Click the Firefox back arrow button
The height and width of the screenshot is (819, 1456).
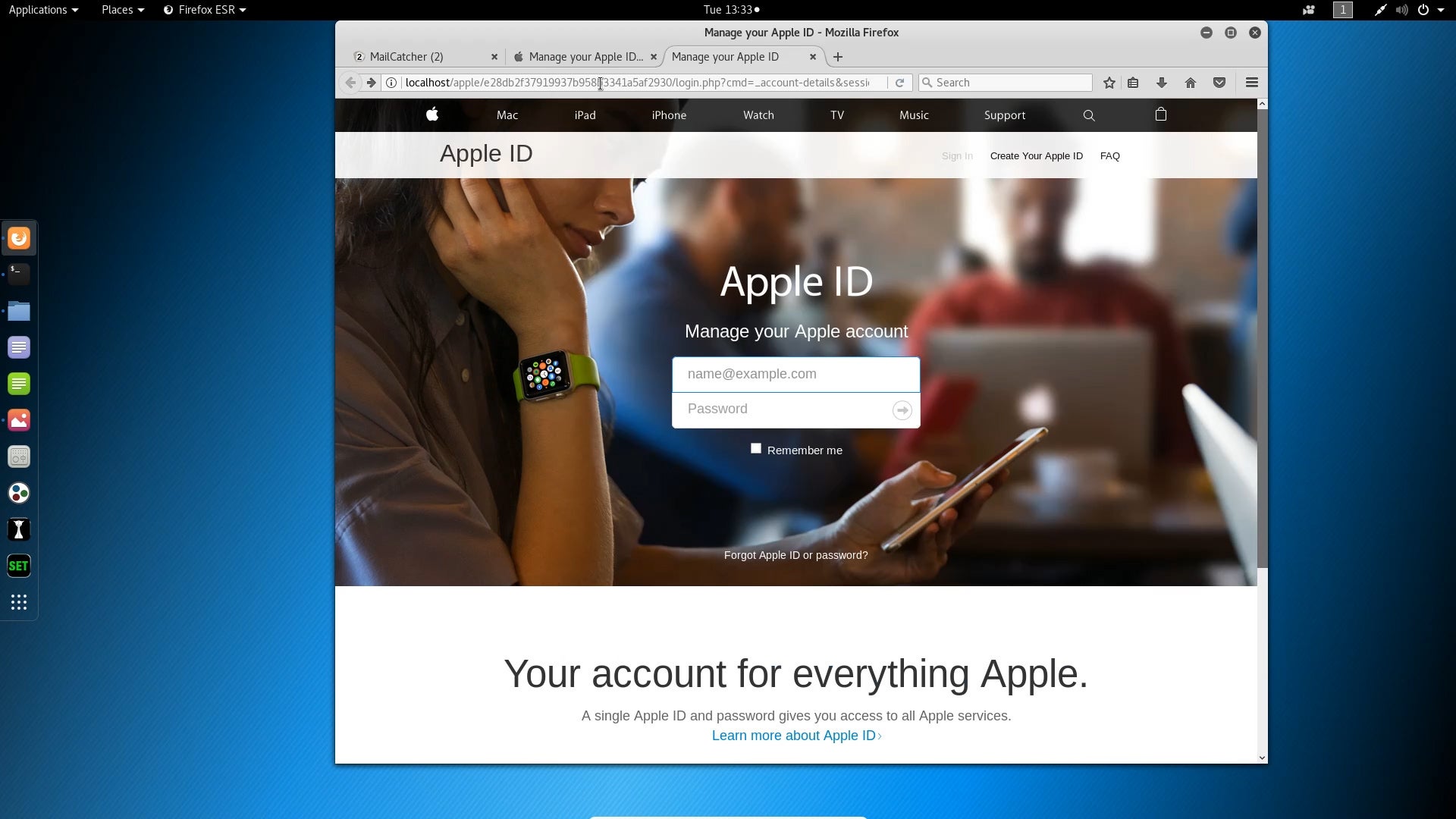click(350, 83)
